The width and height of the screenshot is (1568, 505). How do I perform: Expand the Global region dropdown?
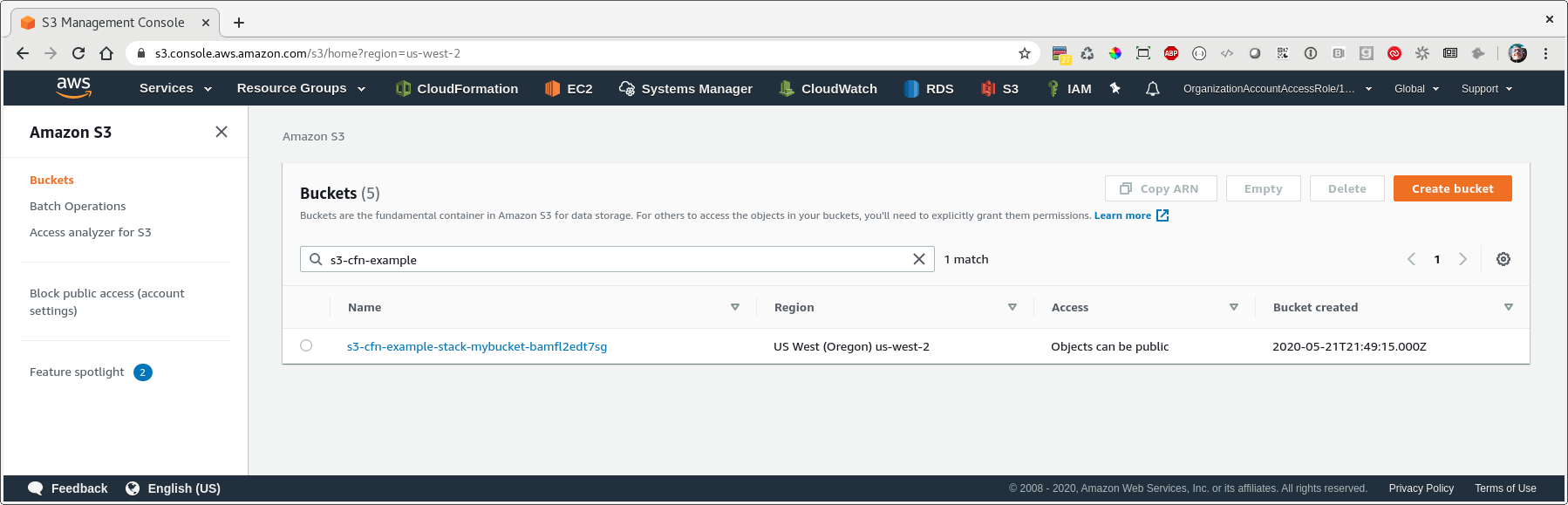tap(1416, 88)
